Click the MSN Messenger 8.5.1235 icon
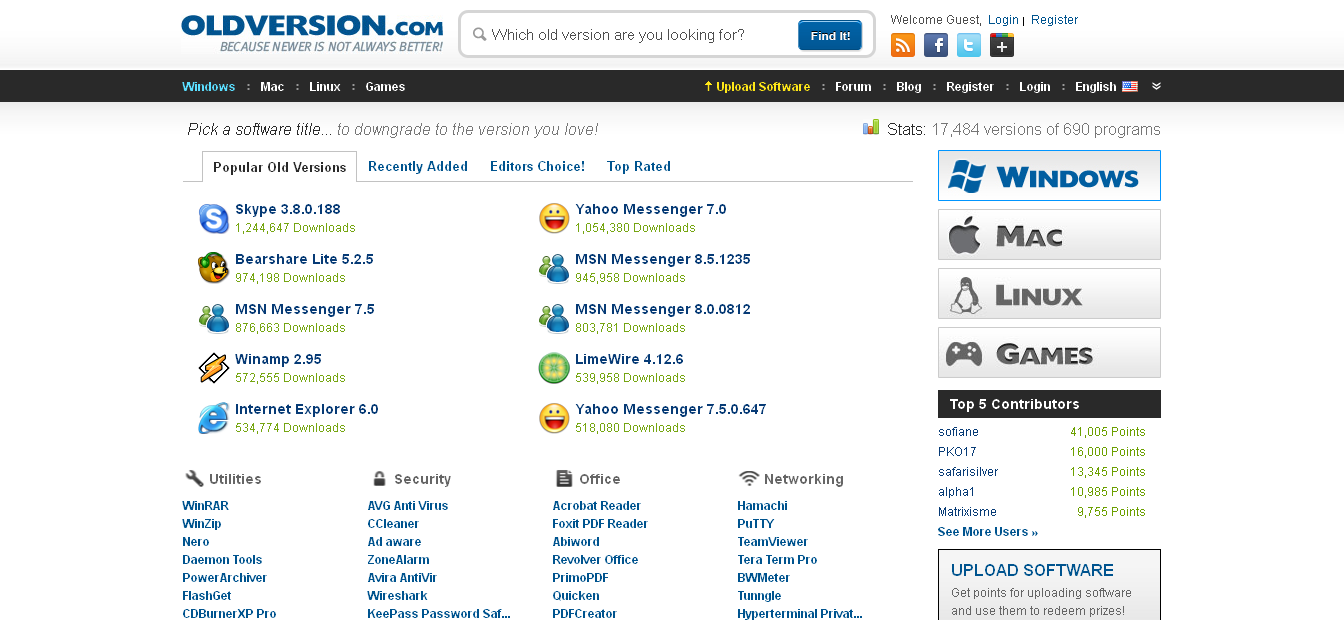 (554, 268)
